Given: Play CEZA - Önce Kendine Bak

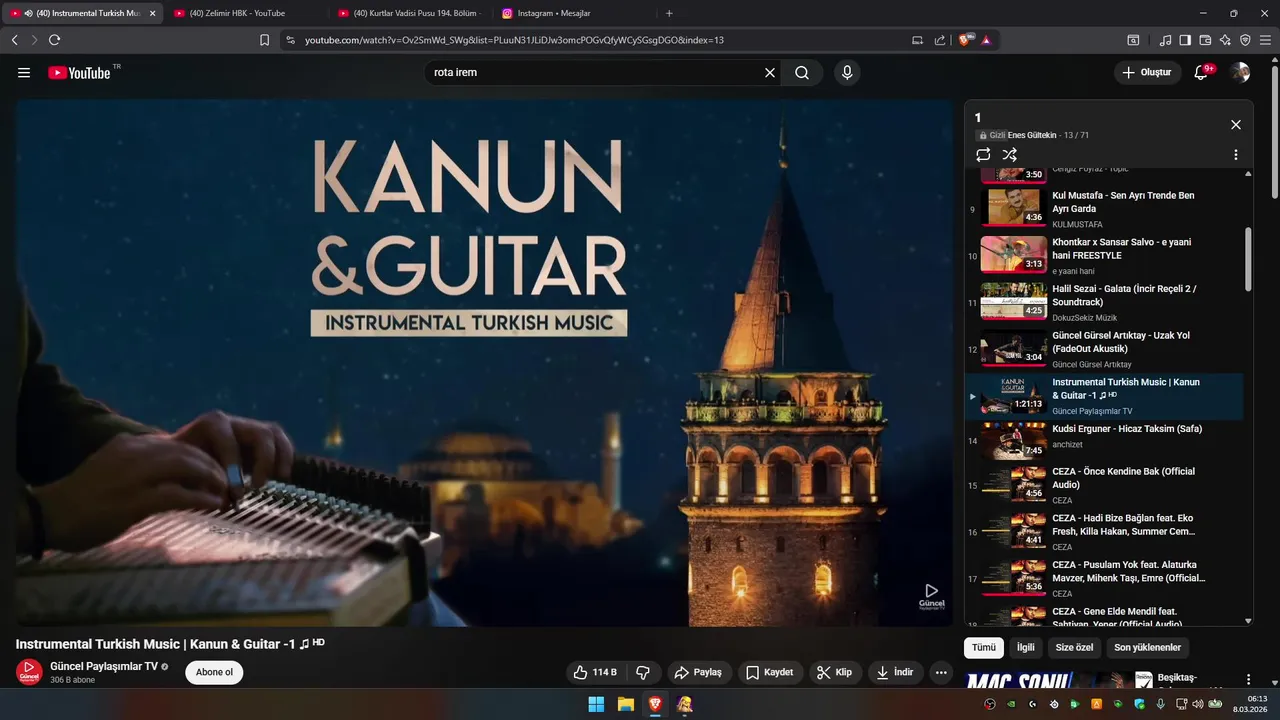Looking at the screenshot, I should (1104, 485).
